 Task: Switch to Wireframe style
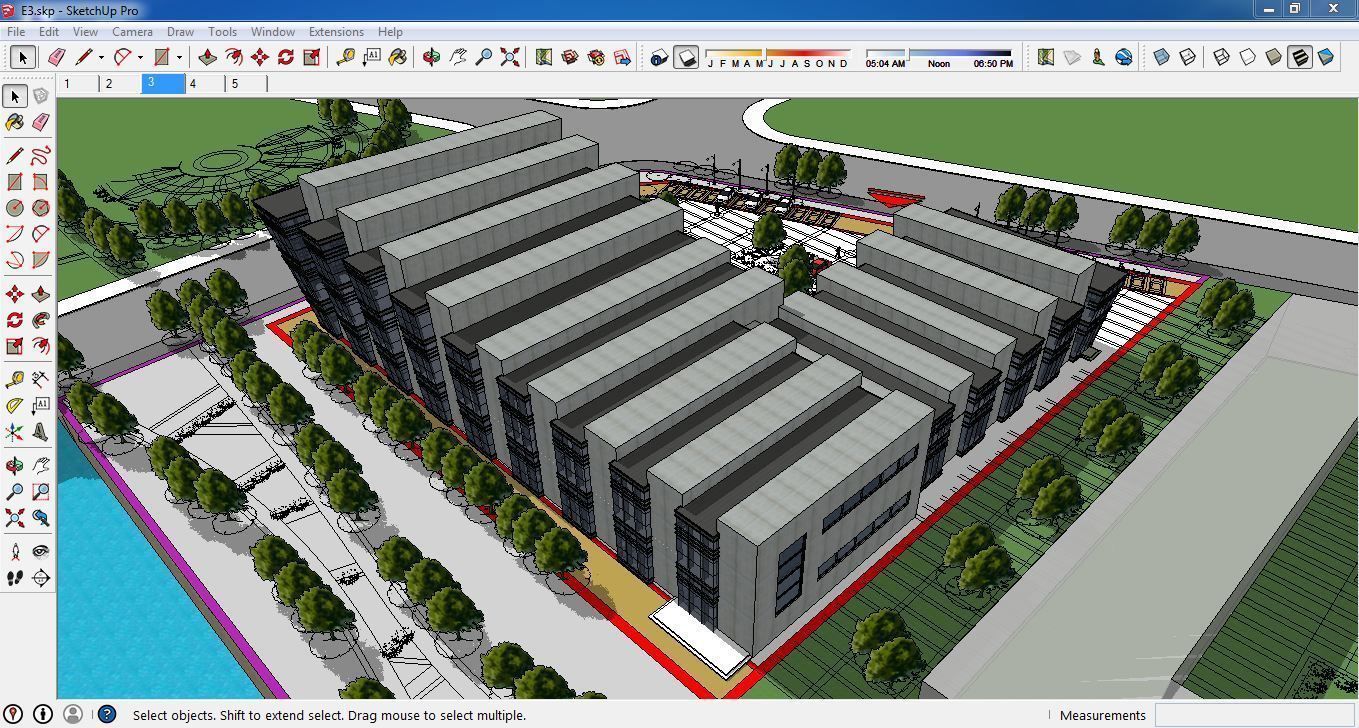(x=1221, y=58)
